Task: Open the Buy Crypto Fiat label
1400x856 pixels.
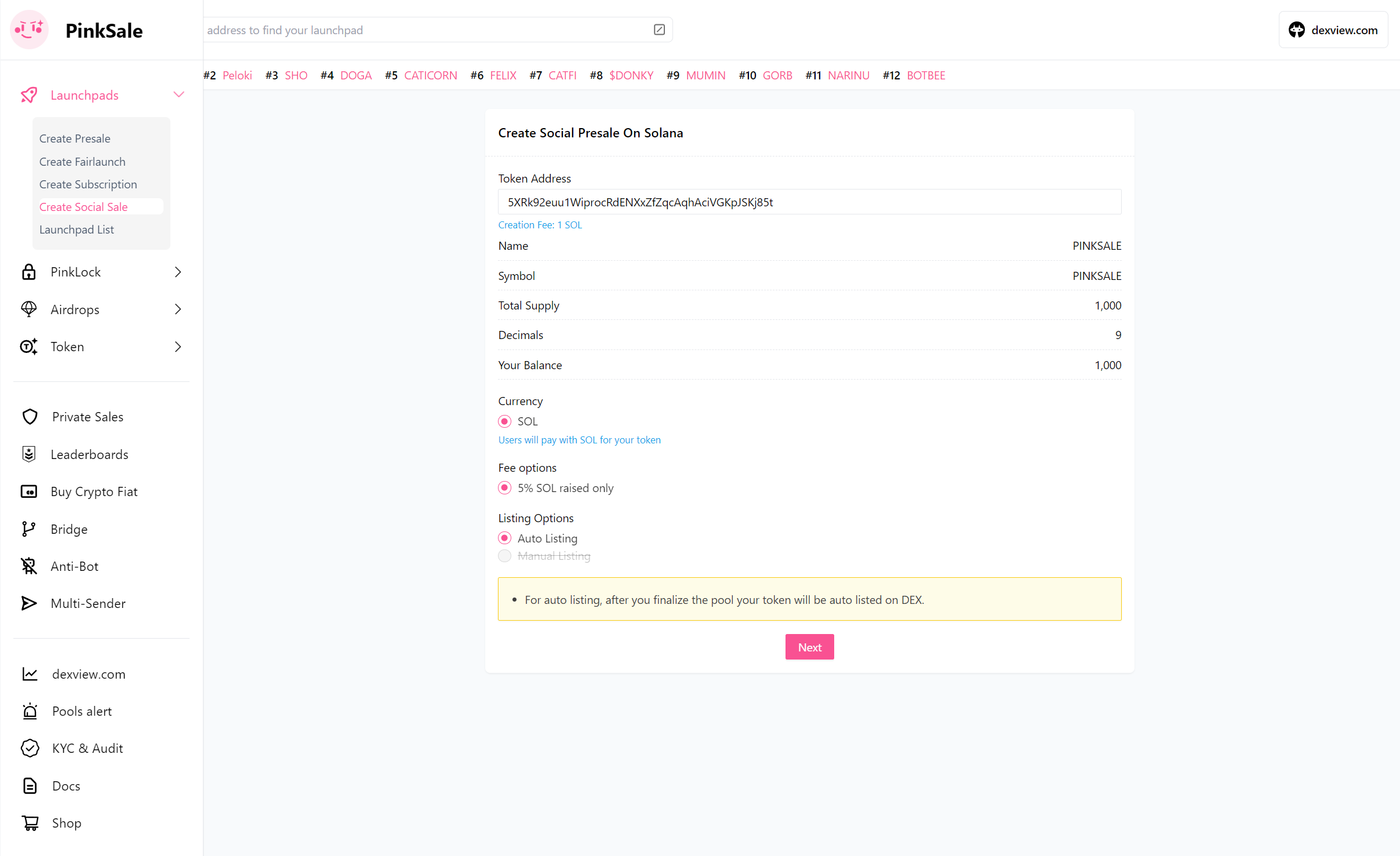Action: (x=94, y=491)
